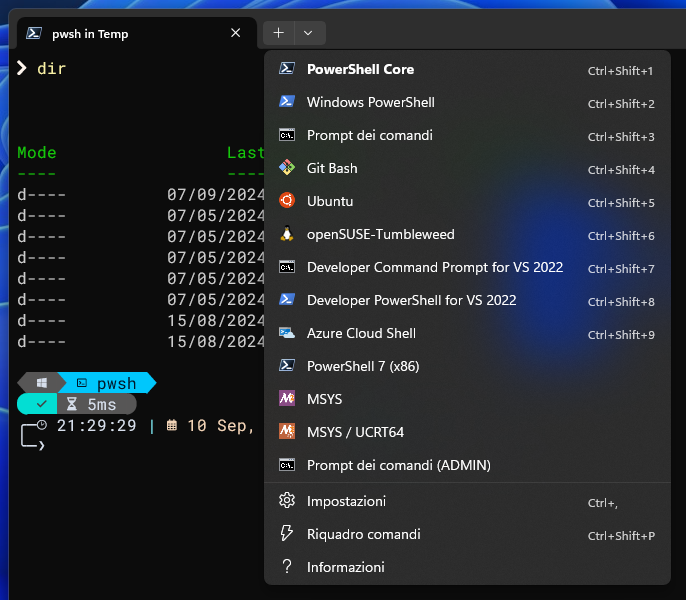686x600 pixels.
Task: Open the Prompt dei comandi Ctrl+Shift+3 entry
Action: pos(467,135)
